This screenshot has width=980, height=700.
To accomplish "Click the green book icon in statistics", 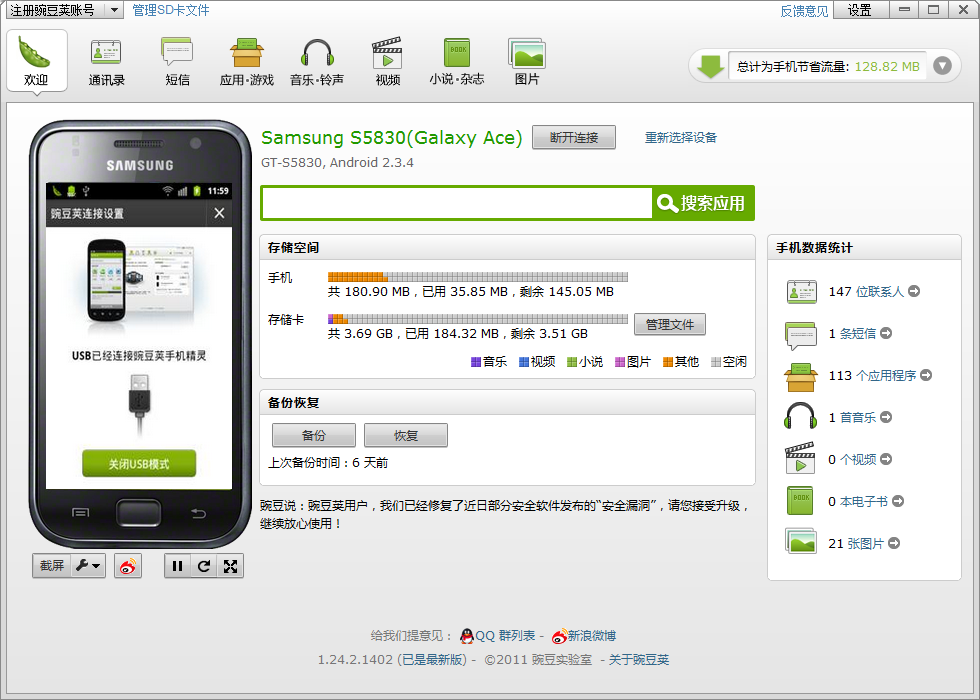I will [800, 501].
